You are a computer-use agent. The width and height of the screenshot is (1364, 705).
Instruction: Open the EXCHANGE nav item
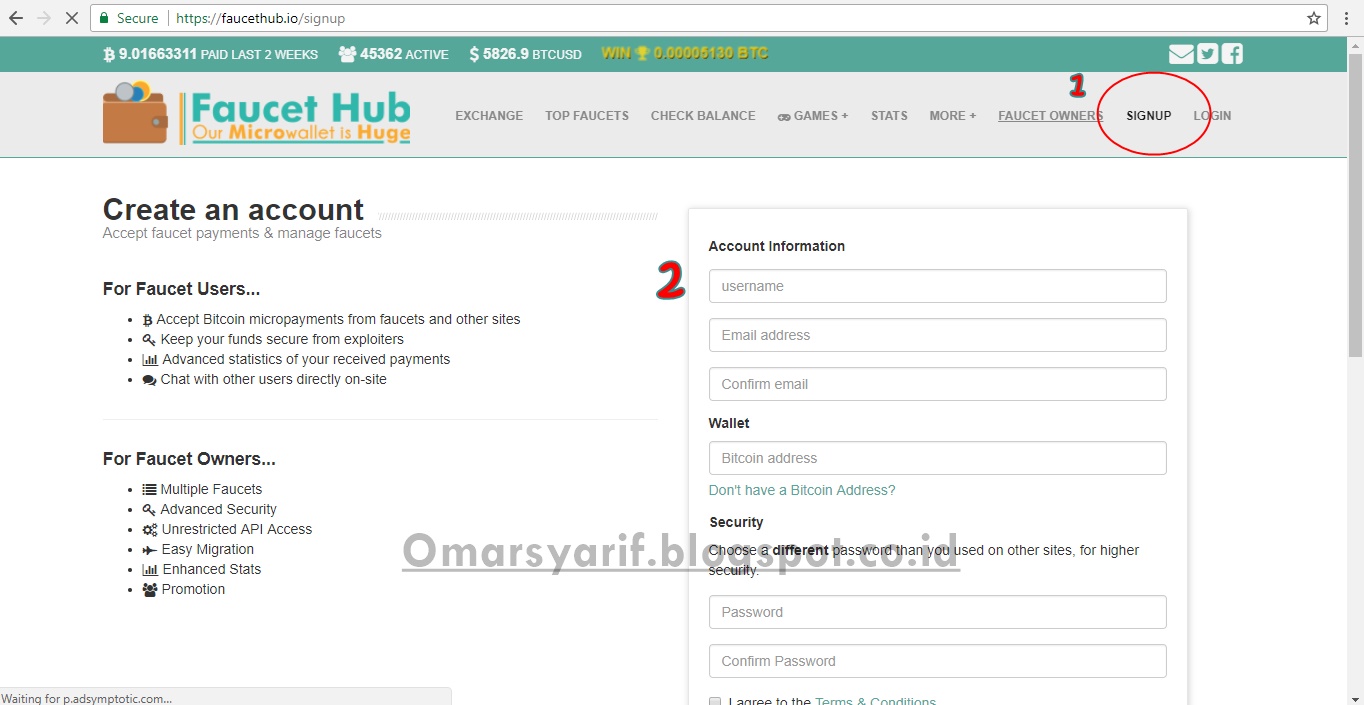click(489, 116)
